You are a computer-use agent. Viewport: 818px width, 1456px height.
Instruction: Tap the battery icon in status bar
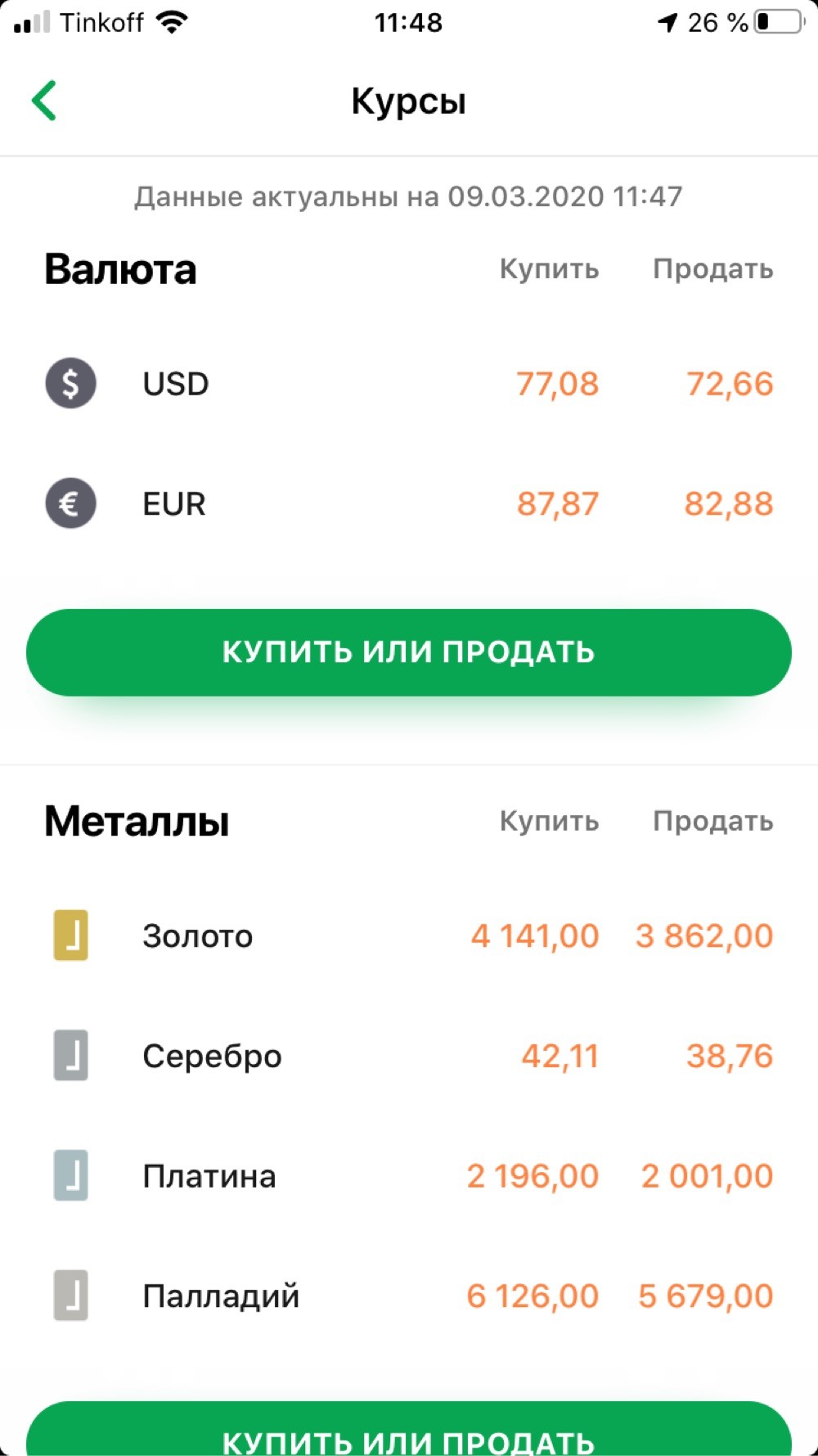pos(778,22)
